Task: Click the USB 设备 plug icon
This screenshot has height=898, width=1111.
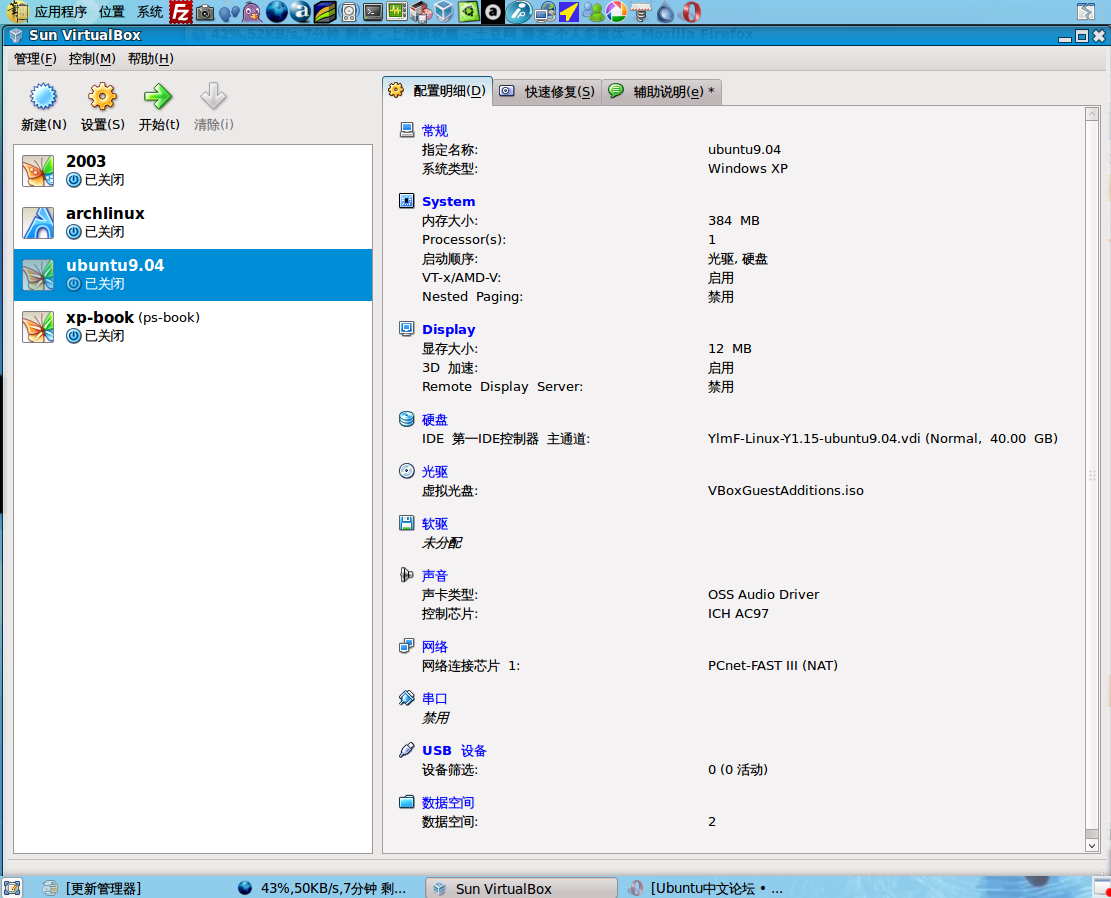Action: 407,750
